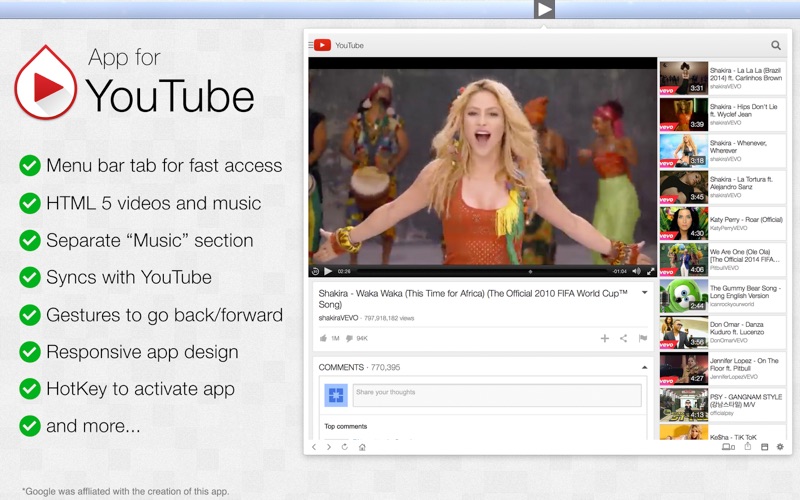This screenshot has height=500, width=800.
Task: Click the video progress bar
Action: [x=482, y=271]
